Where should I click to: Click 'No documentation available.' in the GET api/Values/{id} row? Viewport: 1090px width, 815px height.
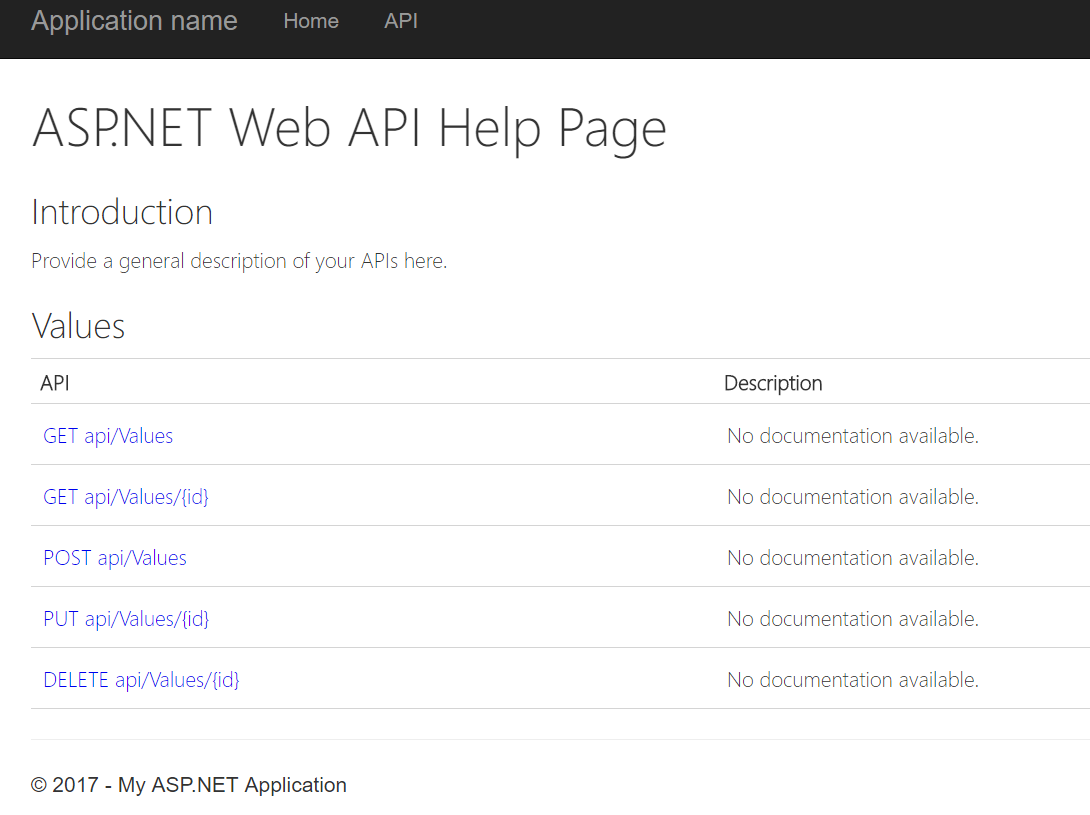[853, 497]
